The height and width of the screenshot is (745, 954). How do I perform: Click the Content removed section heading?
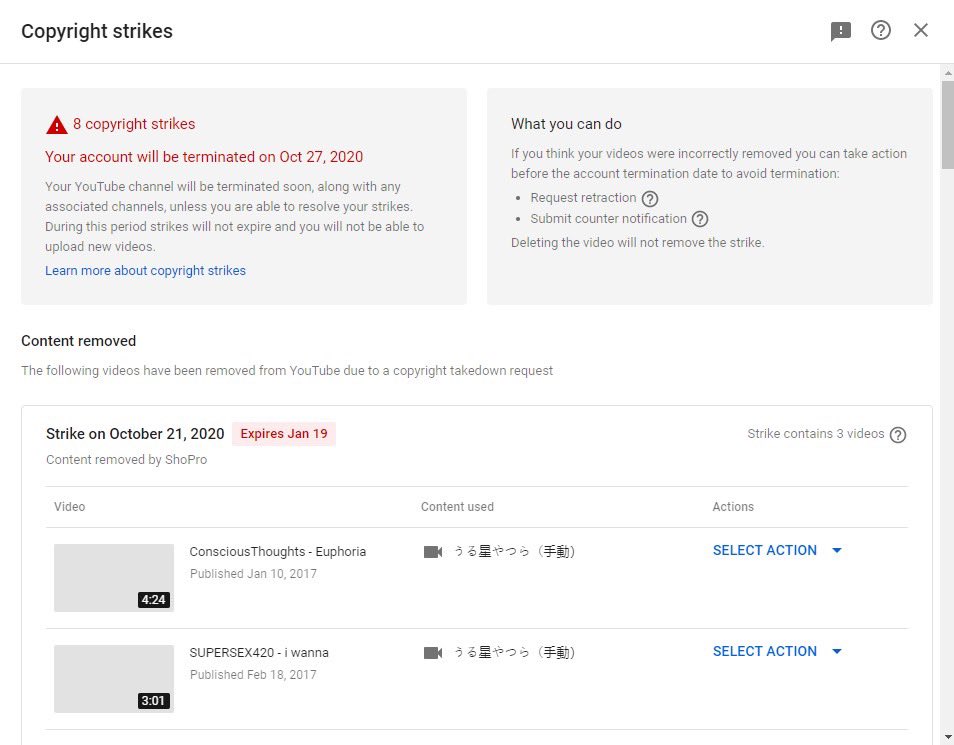tap(78, 341)
